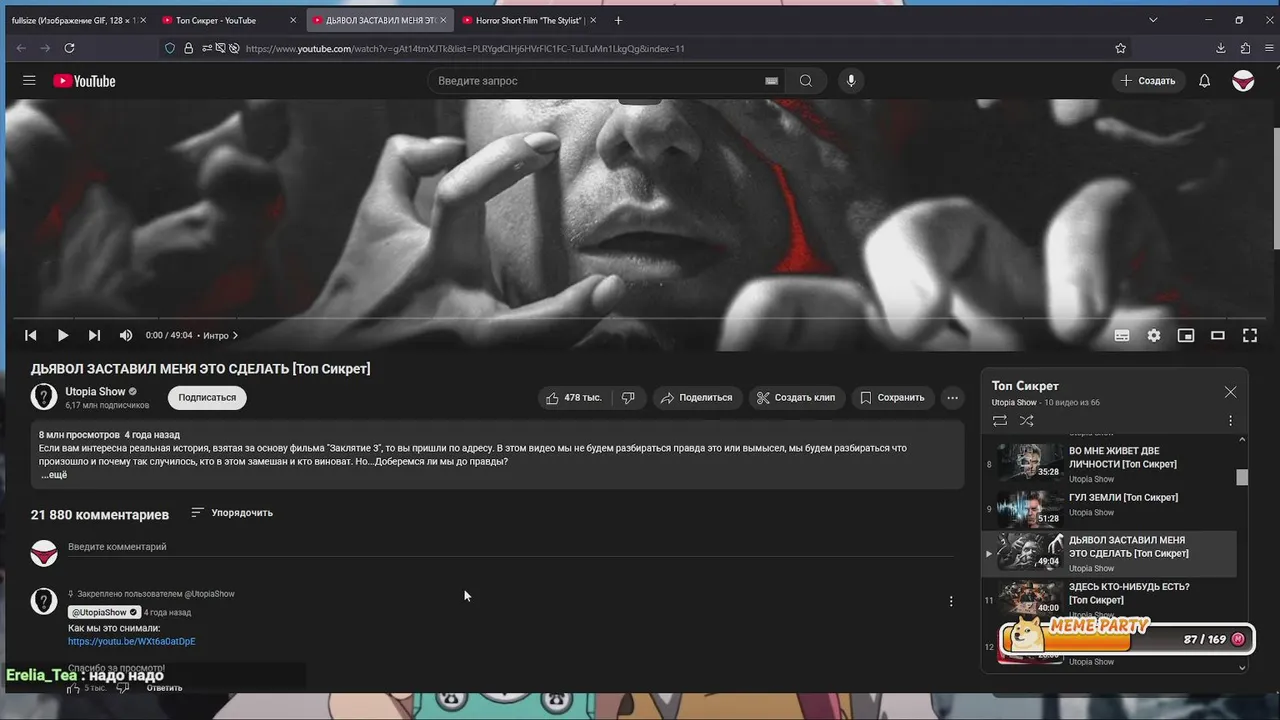Image resolution: width=1280 pixels, height=720 pixels.
Task: Click the search magnifier button
Action: click(x=806, y=81)
